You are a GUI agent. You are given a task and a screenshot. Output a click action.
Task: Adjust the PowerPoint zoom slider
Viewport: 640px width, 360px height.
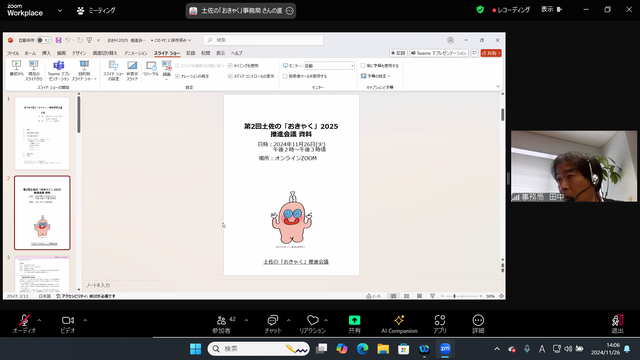point(462,296)
